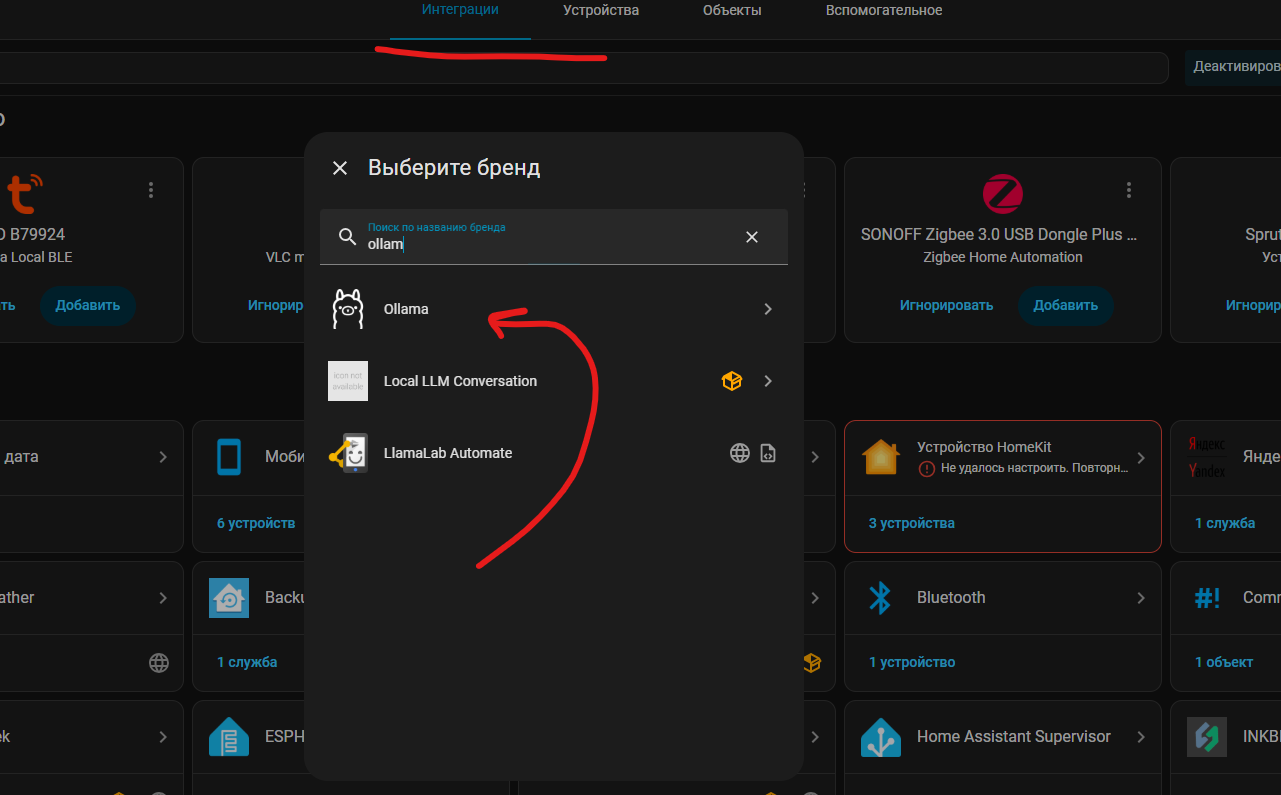Image resolution: width=1281 pixels, height=795 pixels.
Task: Open the three-dot menu on B79924 card
Action: click(x=151, y=190)
